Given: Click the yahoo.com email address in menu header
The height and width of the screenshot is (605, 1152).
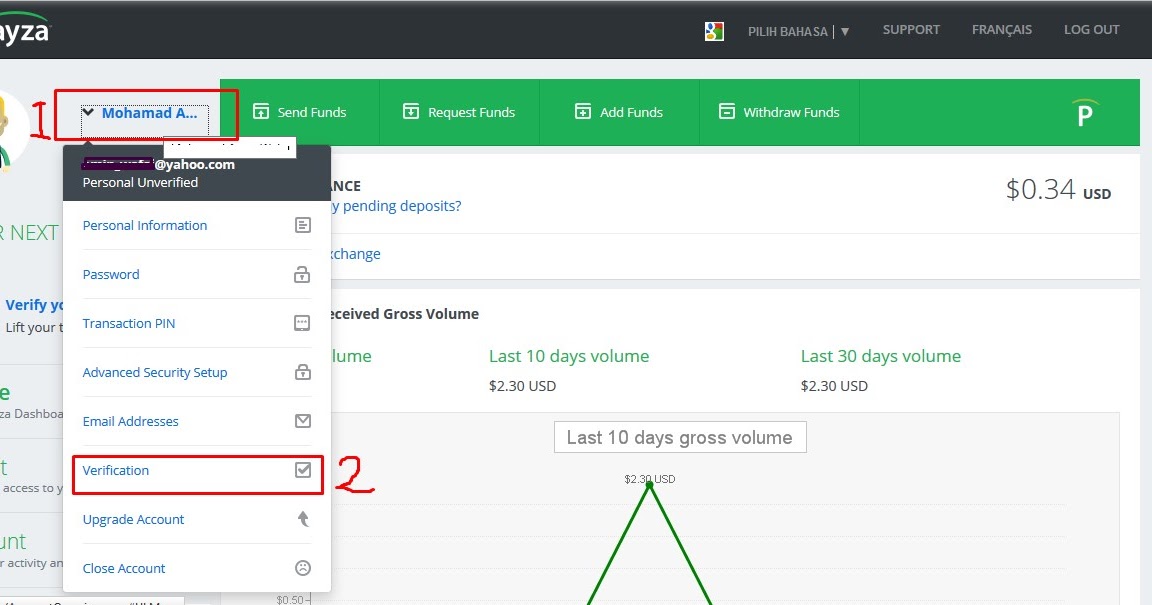Looking at the screenshot, I should [x=159, y=165].
